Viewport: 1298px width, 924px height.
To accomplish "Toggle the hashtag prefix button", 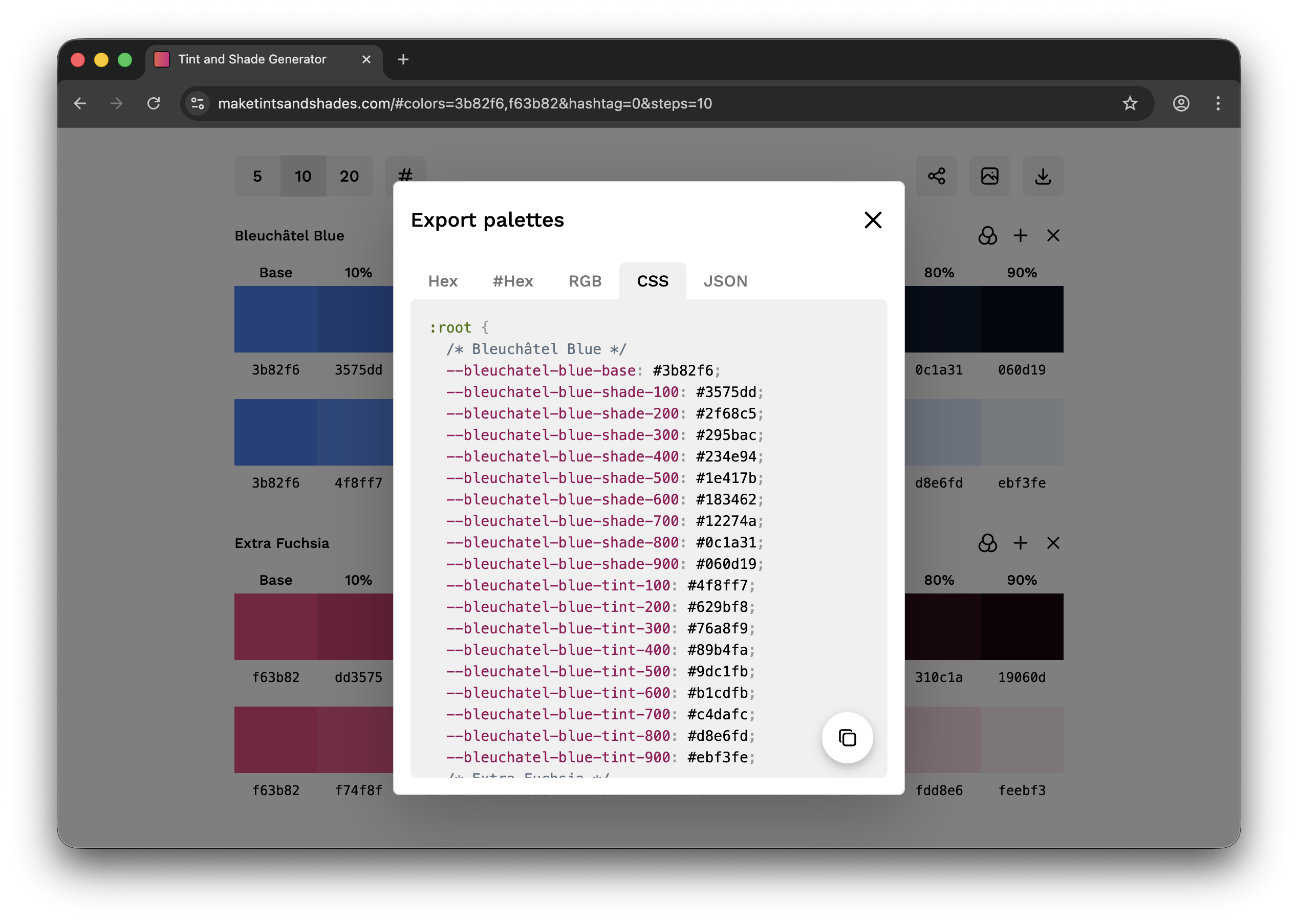I will point(405,176).
